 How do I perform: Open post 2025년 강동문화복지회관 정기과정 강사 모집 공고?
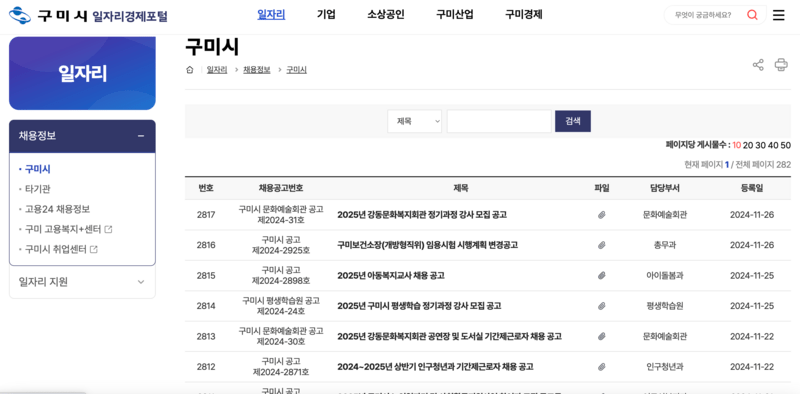point(422,215)
